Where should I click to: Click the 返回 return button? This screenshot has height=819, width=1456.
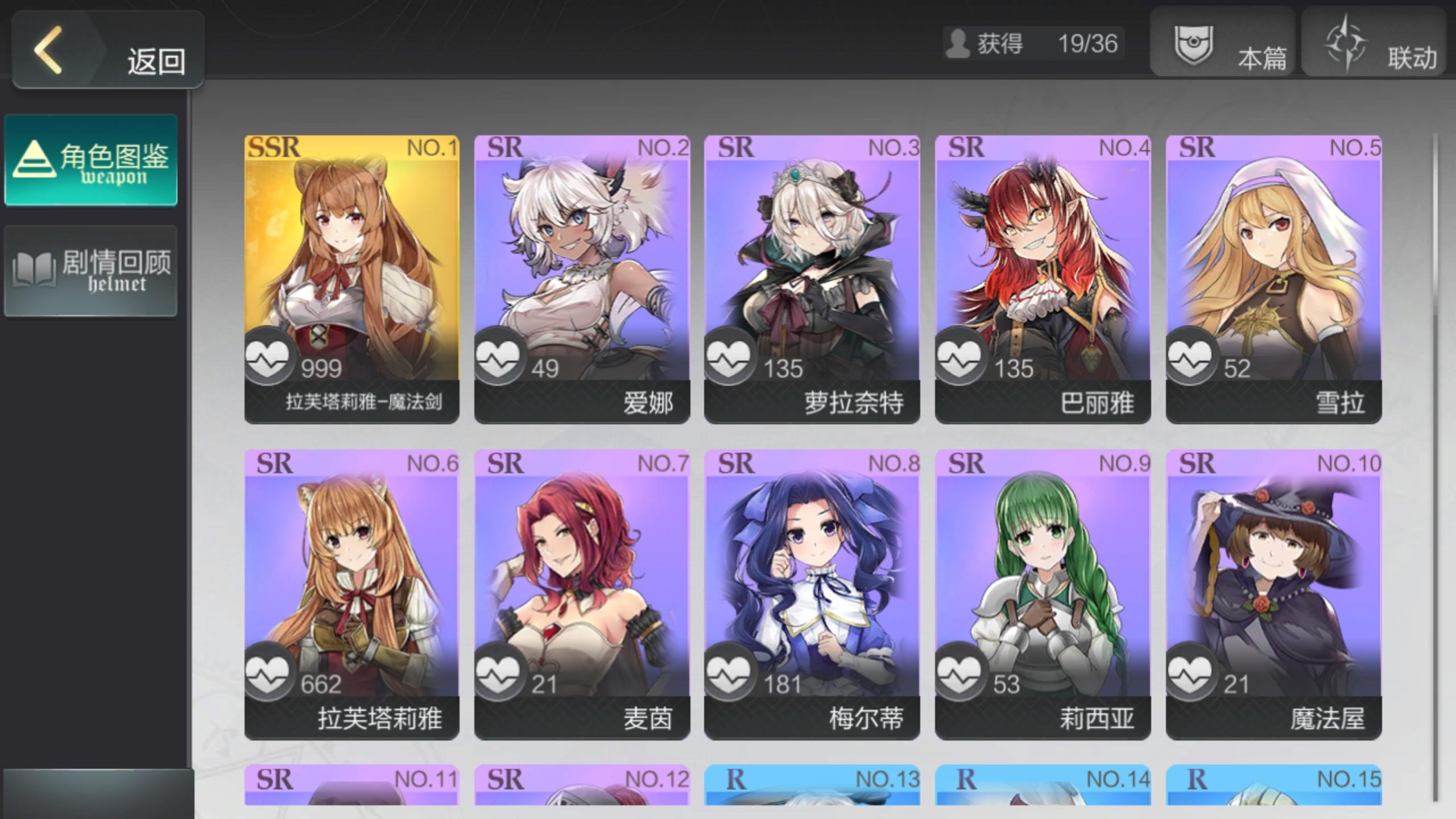pos(108,50)
